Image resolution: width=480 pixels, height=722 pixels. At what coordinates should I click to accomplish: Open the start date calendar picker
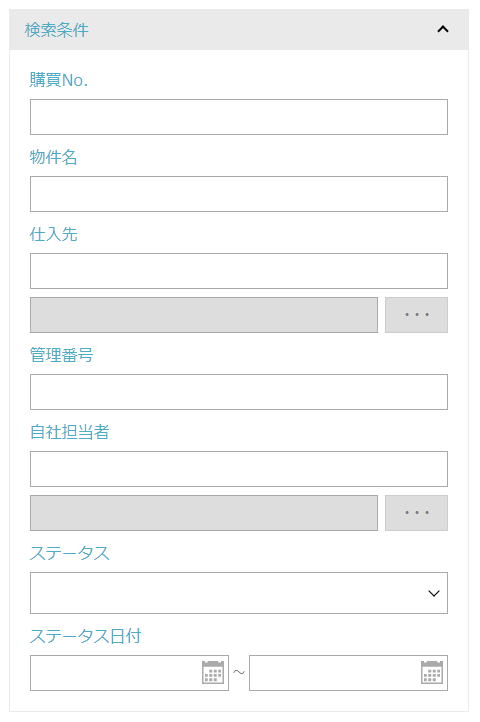click(213, 672)
